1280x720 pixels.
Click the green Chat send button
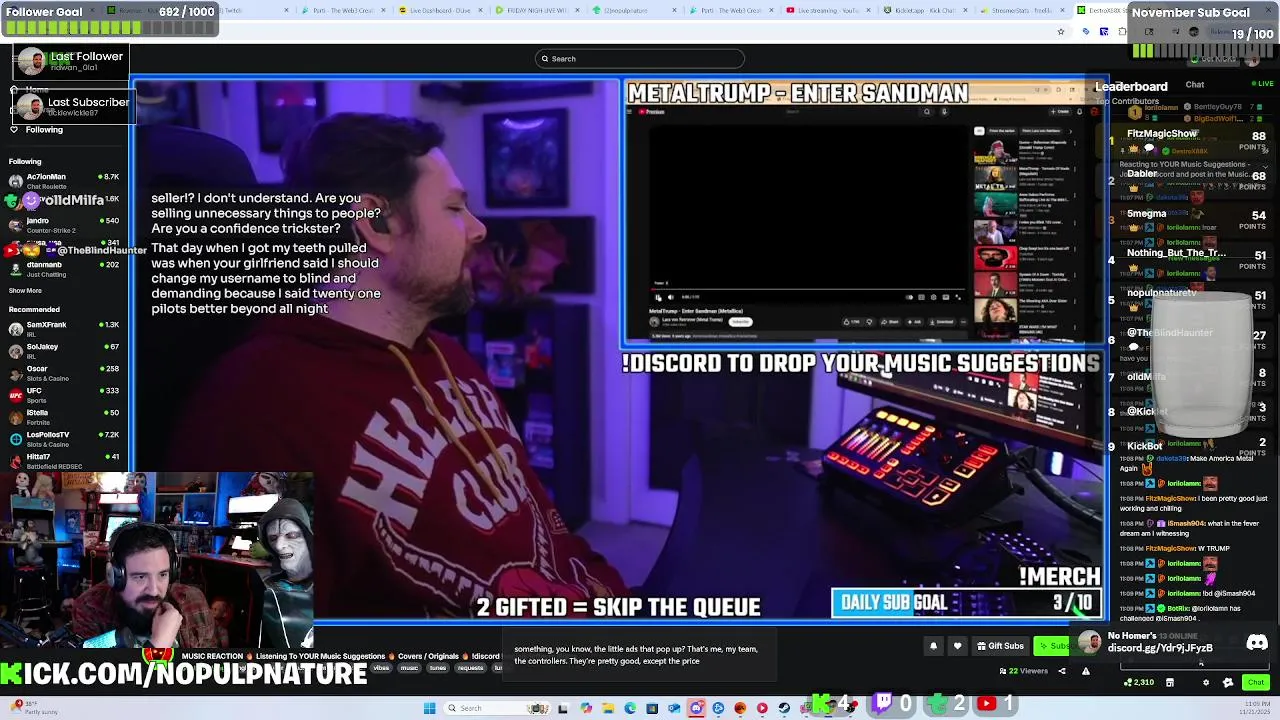point(1255,682)
